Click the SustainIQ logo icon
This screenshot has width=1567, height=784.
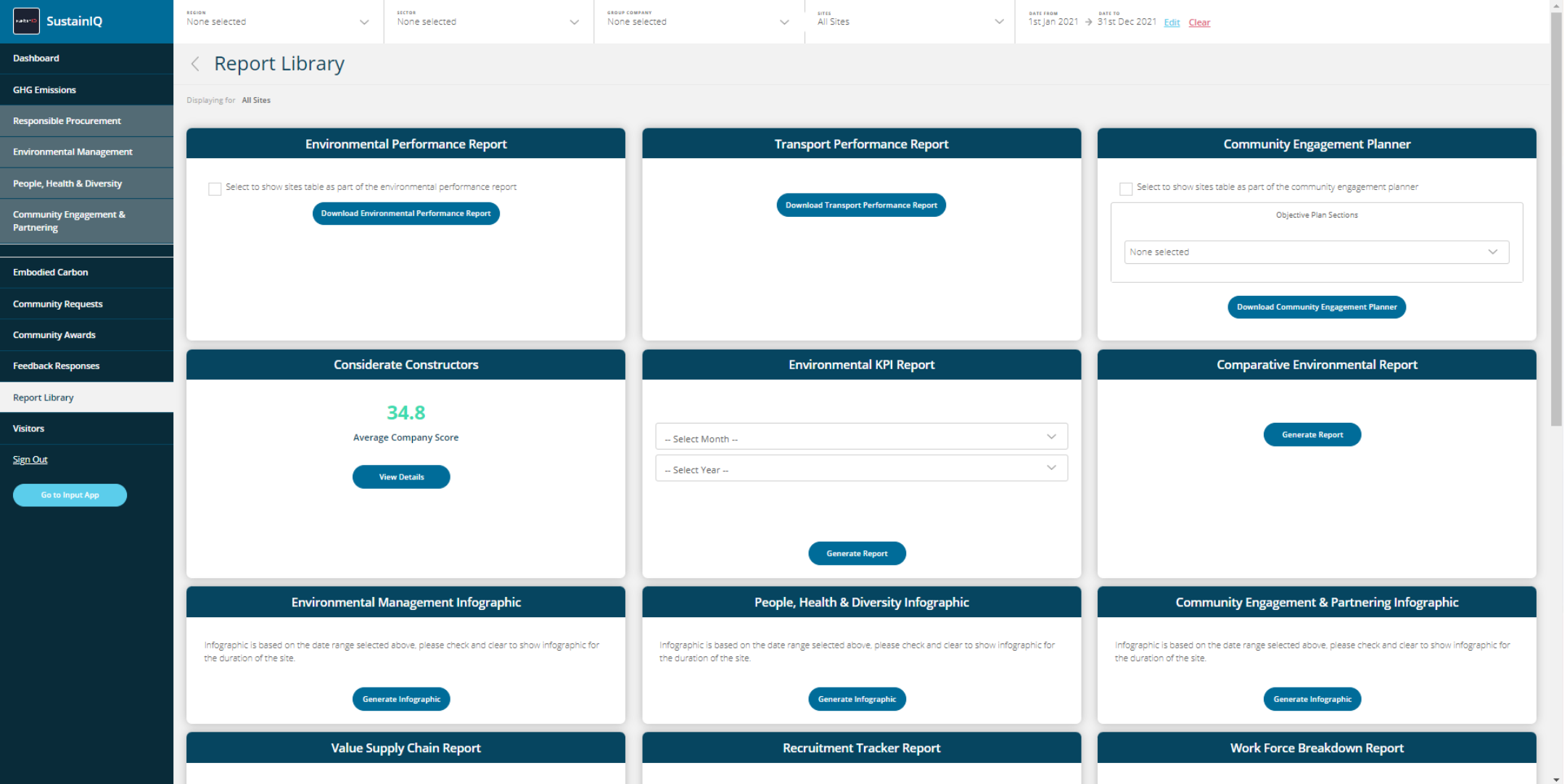click(x=26, y=21)
